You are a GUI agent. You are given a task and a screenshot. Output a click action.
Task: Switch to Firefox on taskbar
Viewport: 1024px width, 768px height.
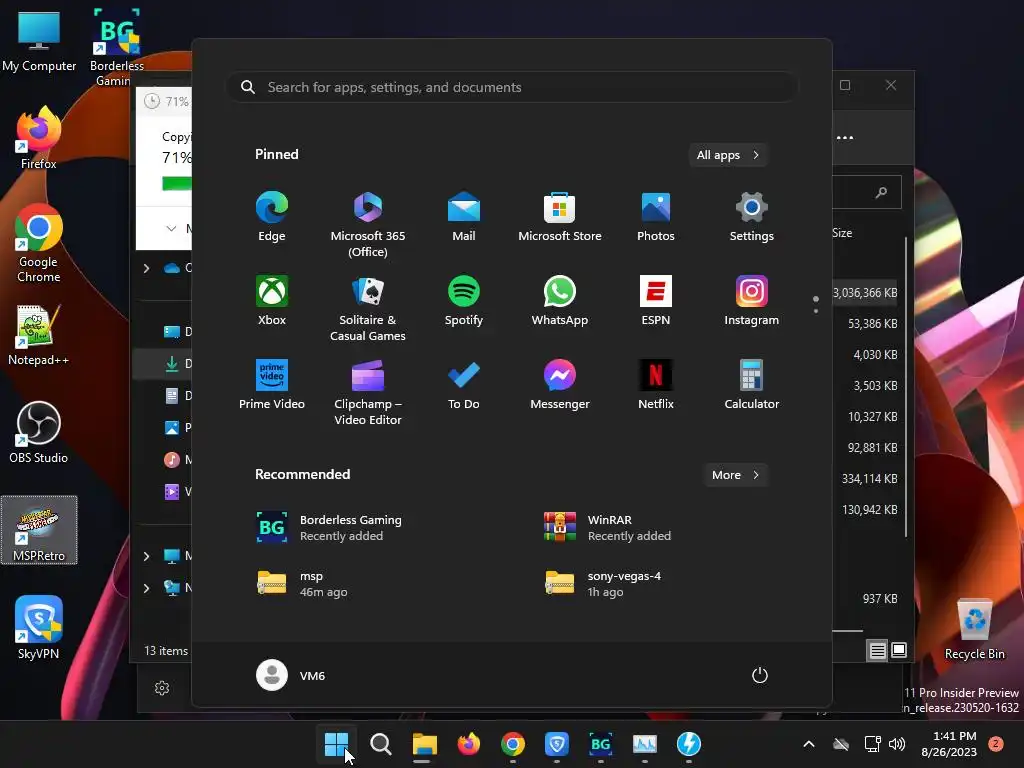tap(469, 744)
